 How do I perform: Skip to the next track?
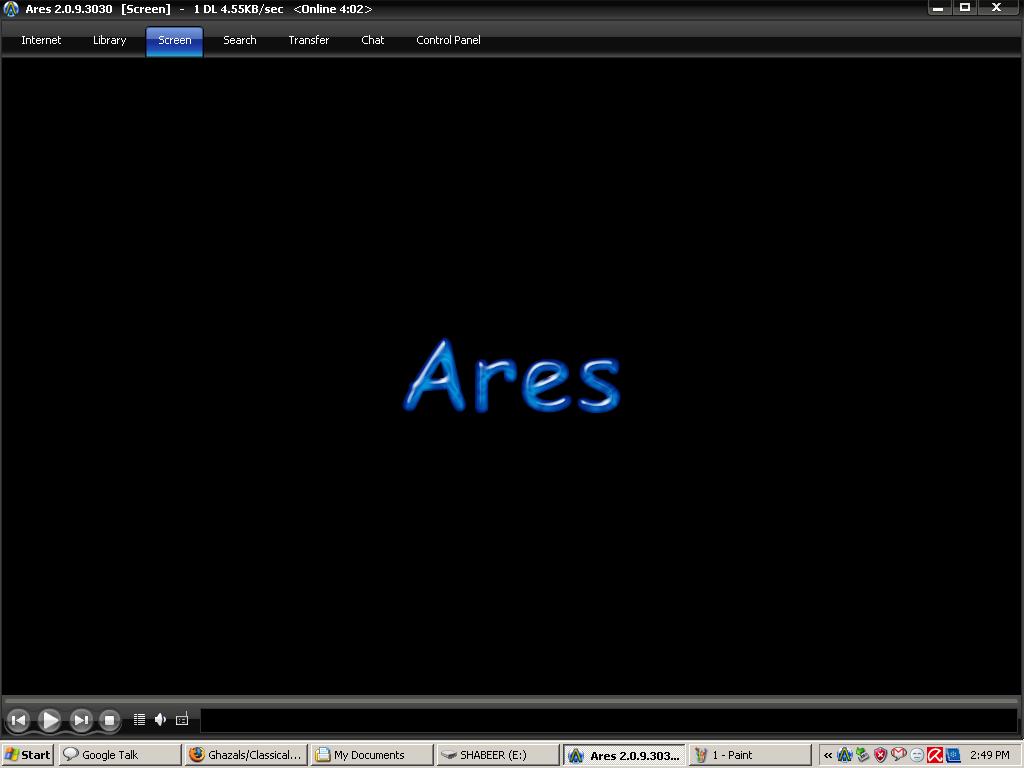[x=81, y=720]
